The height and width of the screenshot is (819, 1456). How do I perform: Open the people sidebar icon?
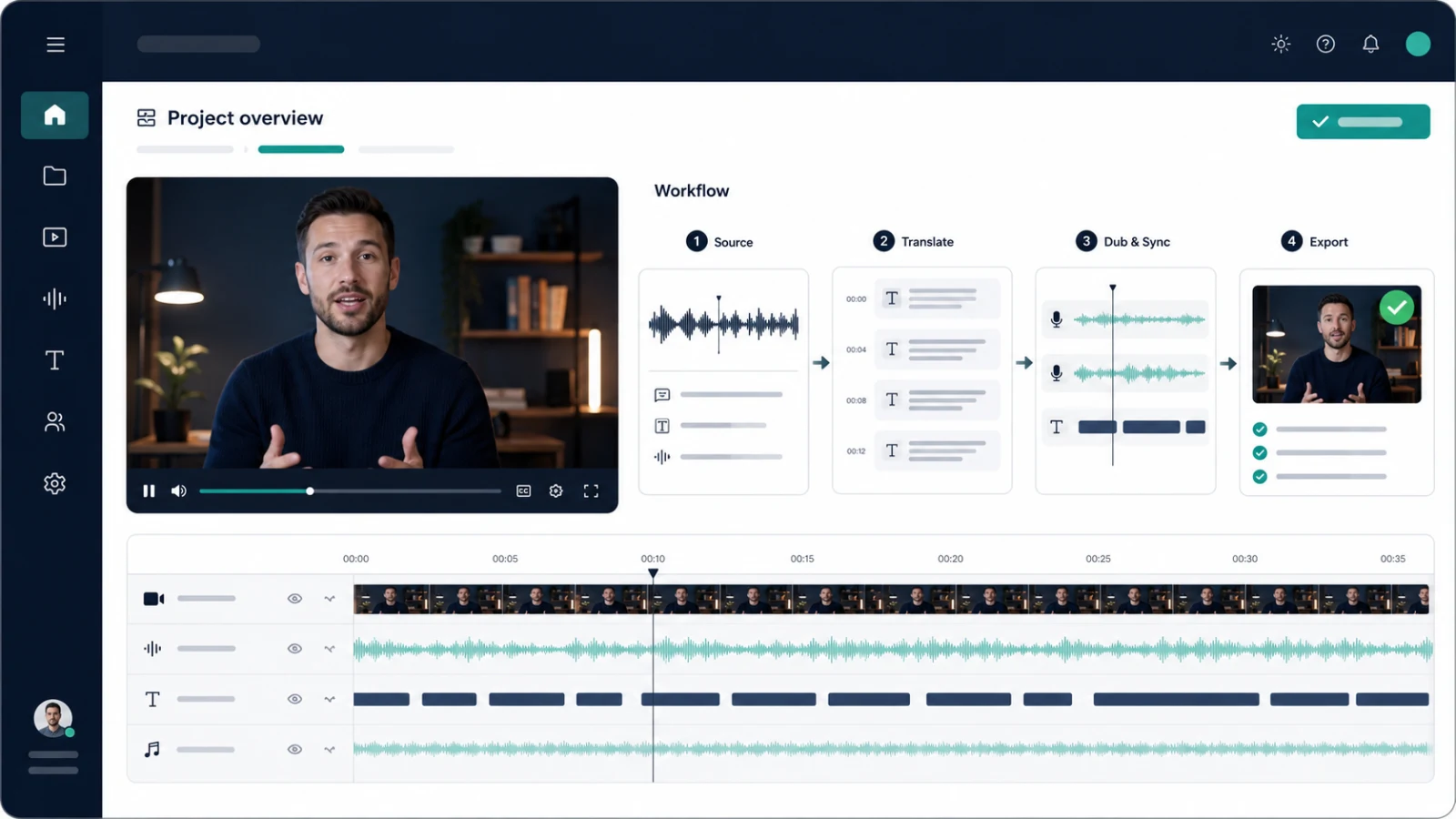55,421
